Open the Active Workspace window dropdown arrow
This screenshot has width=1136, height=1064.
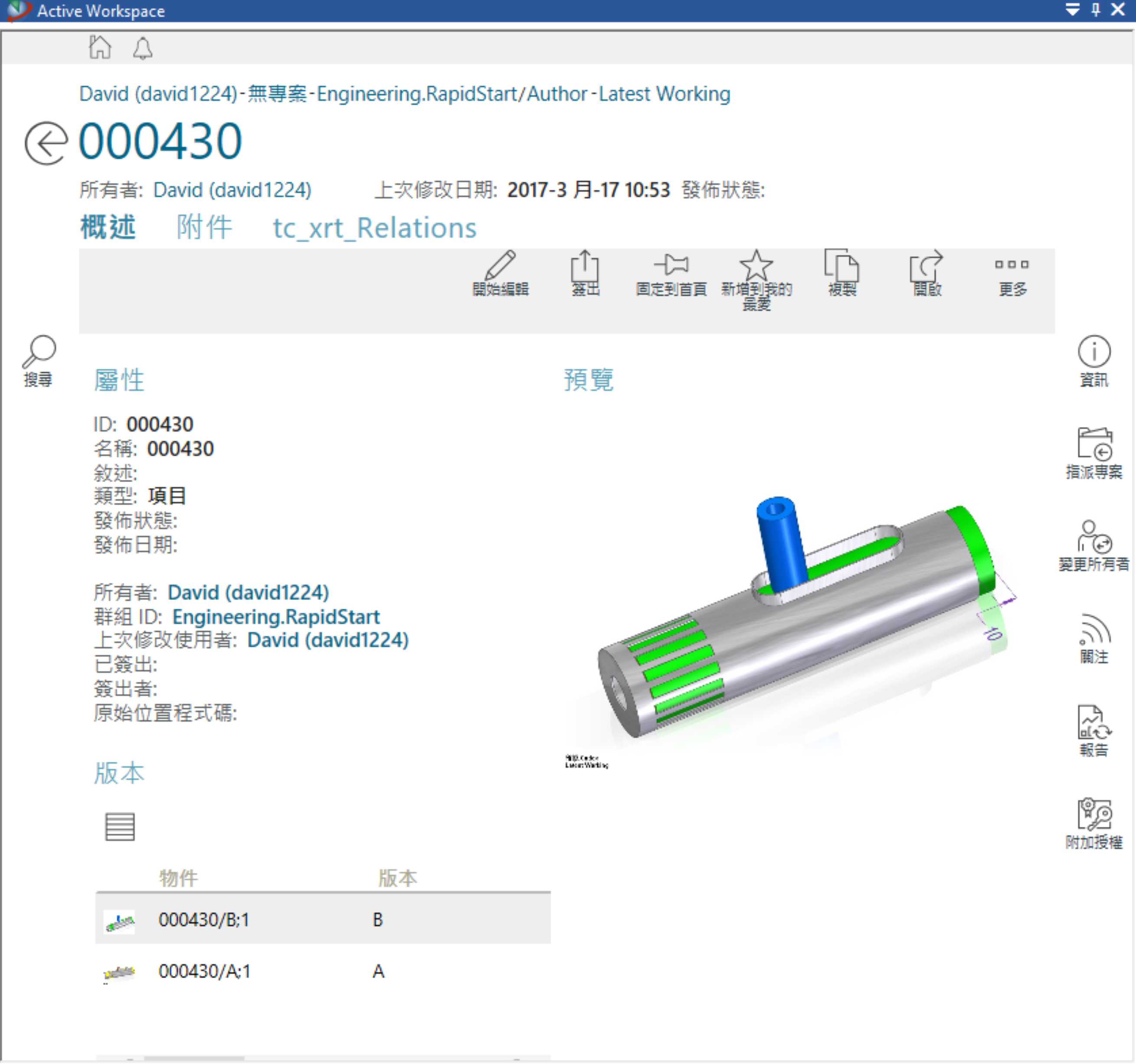(x=1073, y=10)
